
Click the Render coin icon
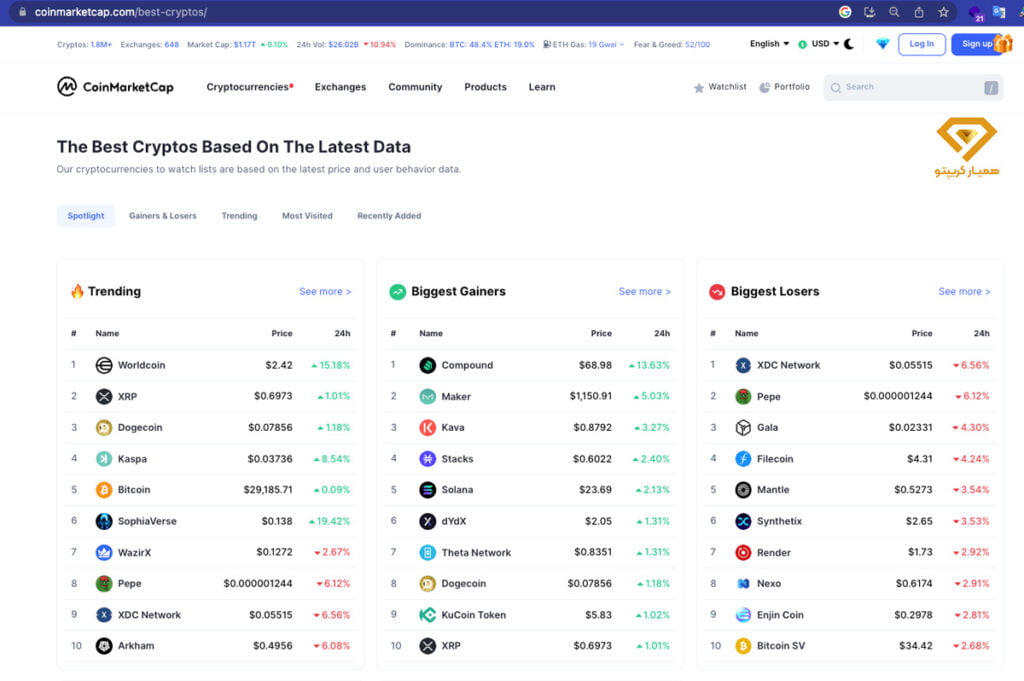coord(743,552)
